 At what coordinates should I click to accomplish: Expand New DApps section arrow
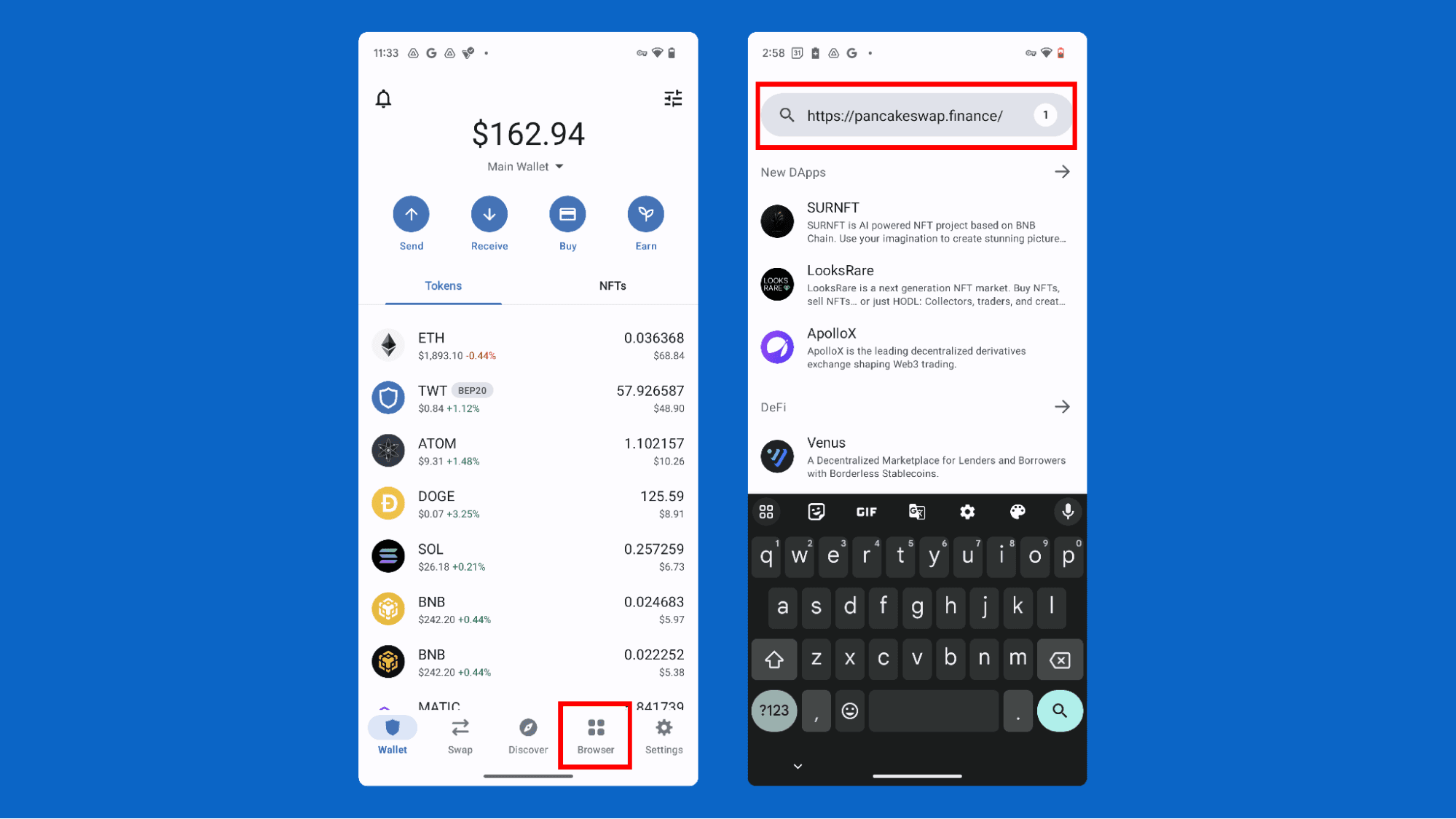[x=1062, y=172]
